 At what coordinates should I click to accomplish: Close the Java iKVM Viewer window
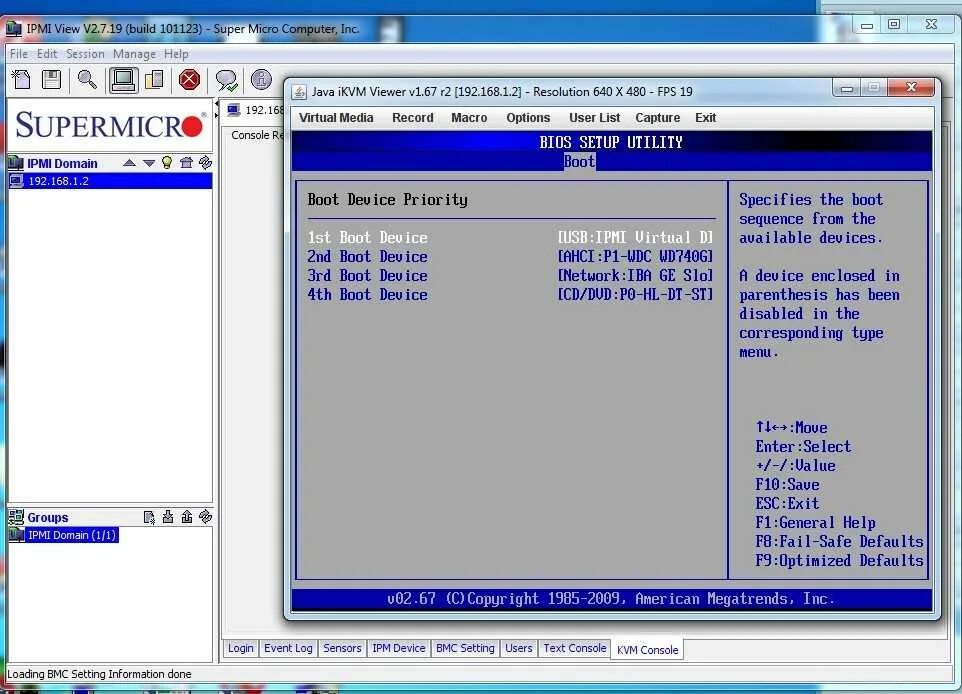[x=911, y=87]
